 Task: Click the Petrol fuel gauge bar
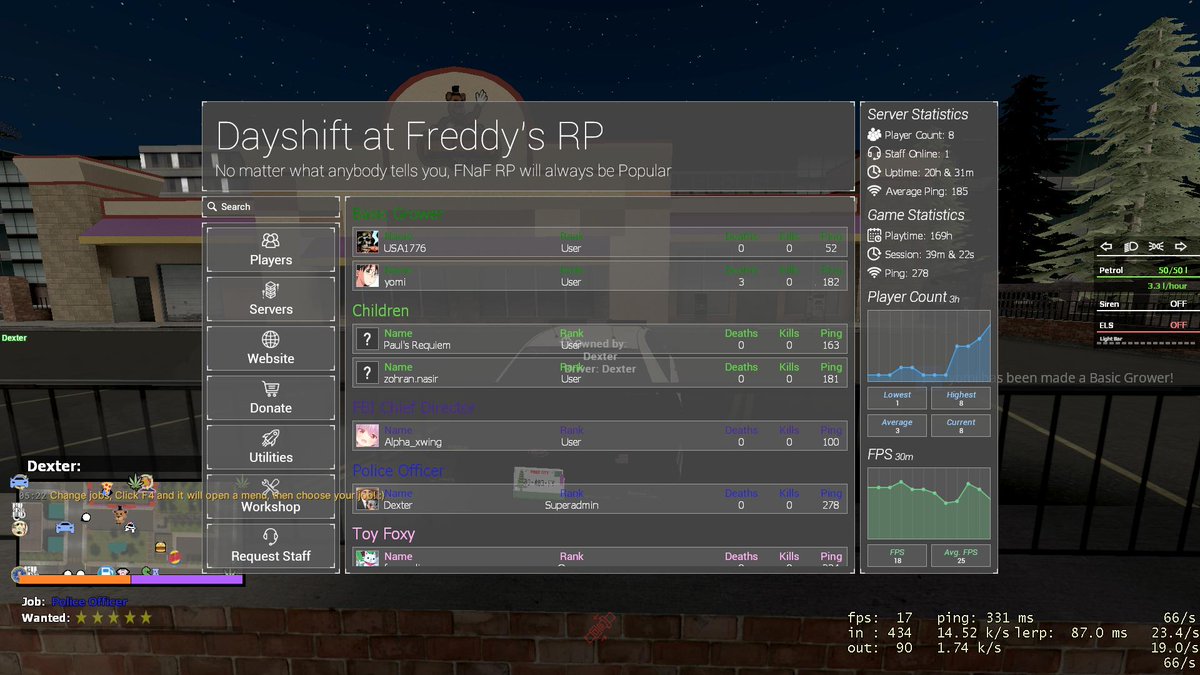tap(1147, 276)
